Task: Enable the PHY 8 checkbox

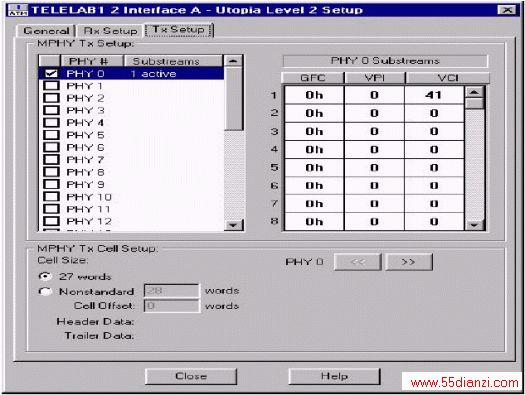Action: [x=51, y=172]
